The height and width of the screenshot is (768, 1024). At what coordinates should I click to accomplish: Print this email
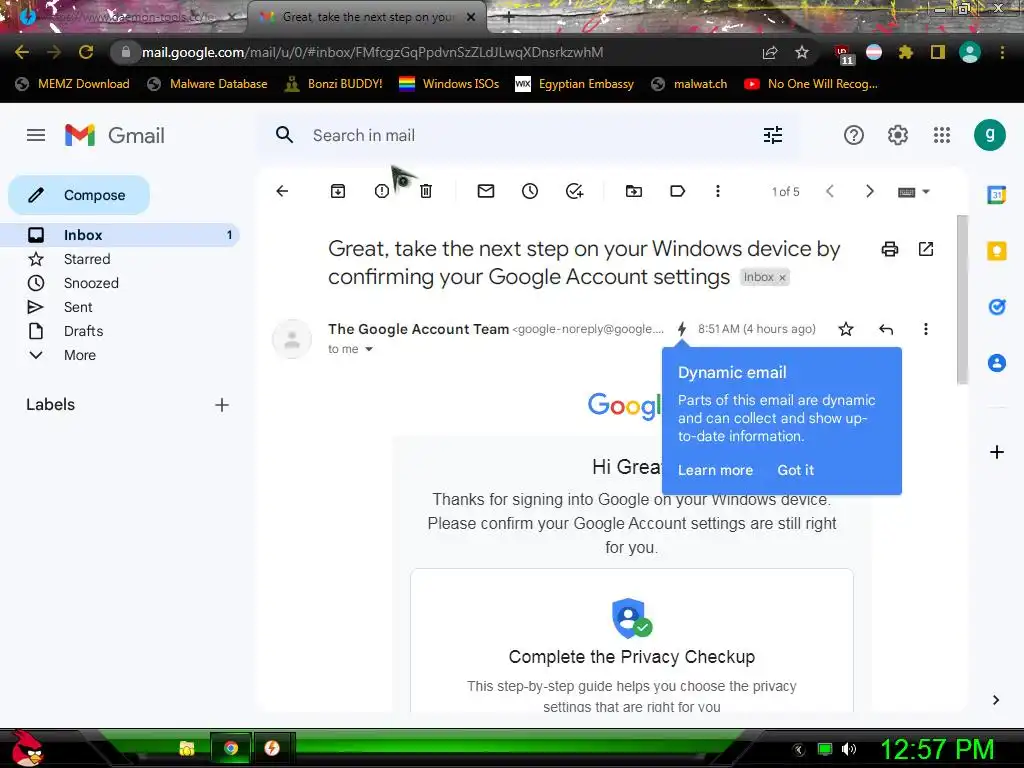coord(889,249)
